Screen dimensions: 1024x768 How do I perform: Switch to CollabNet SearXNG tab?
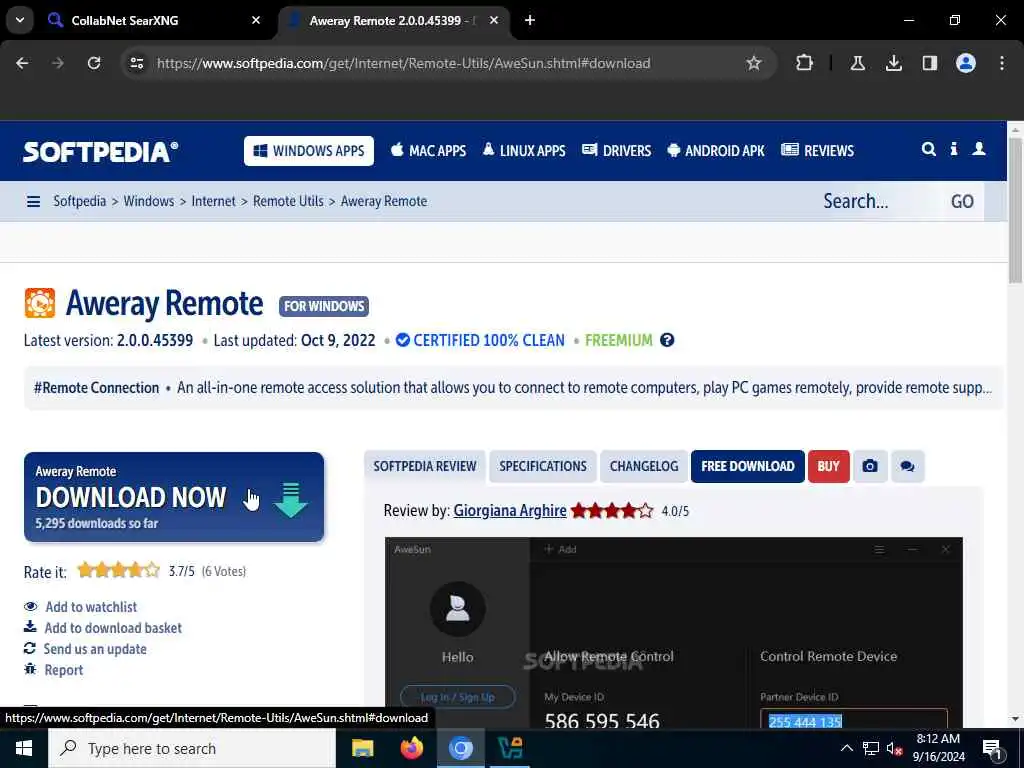[x=152, y=21]
